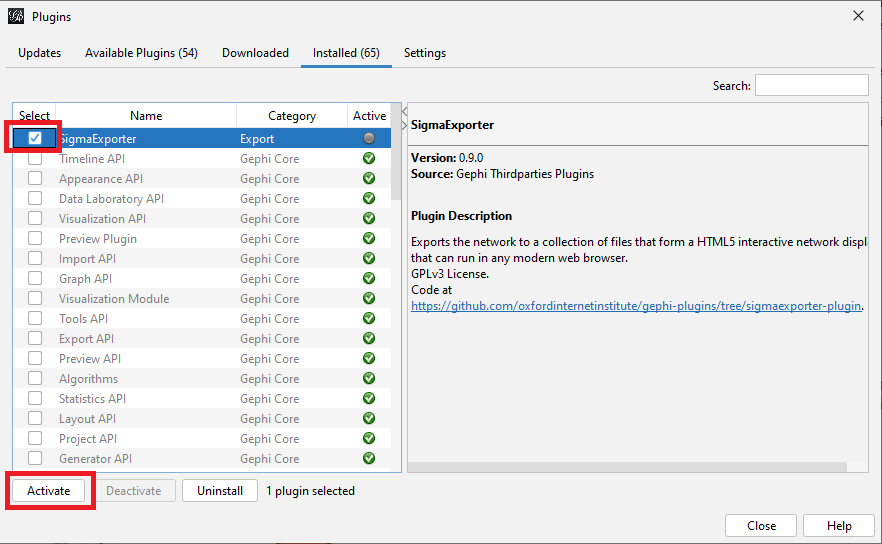Go to the Settings tab

coord(425,53)
